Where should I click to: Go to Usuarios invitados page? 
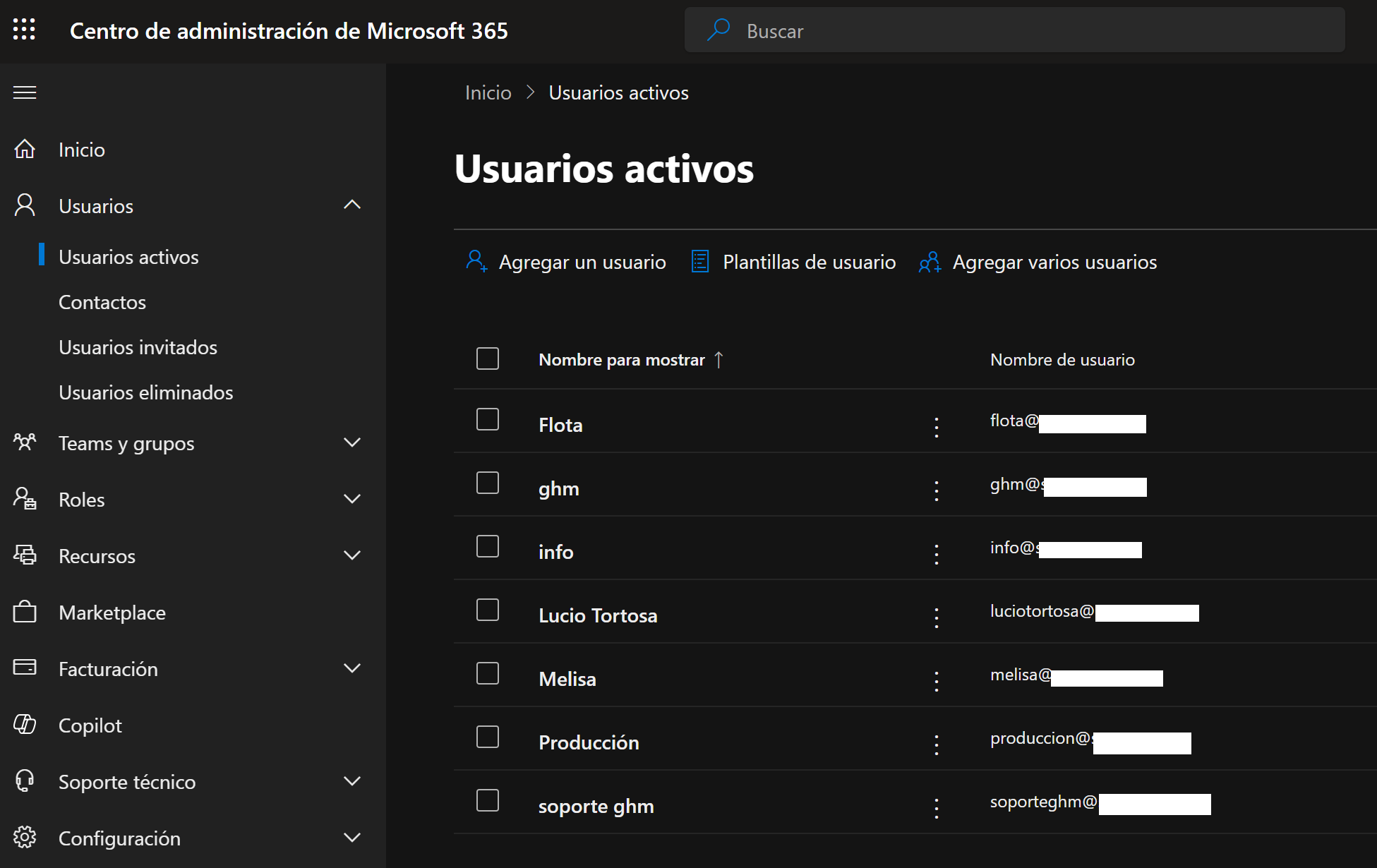click(x=138, y=347)
